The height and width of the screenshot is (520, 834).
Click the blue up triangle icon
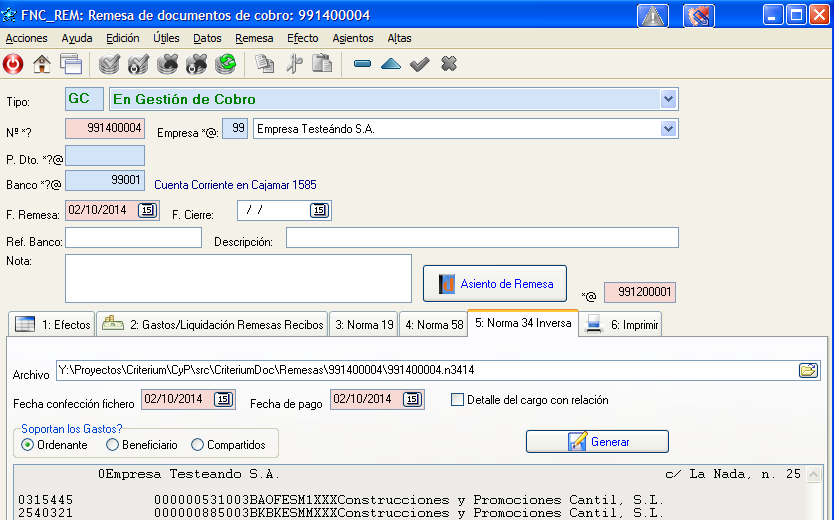coord(391,64)
